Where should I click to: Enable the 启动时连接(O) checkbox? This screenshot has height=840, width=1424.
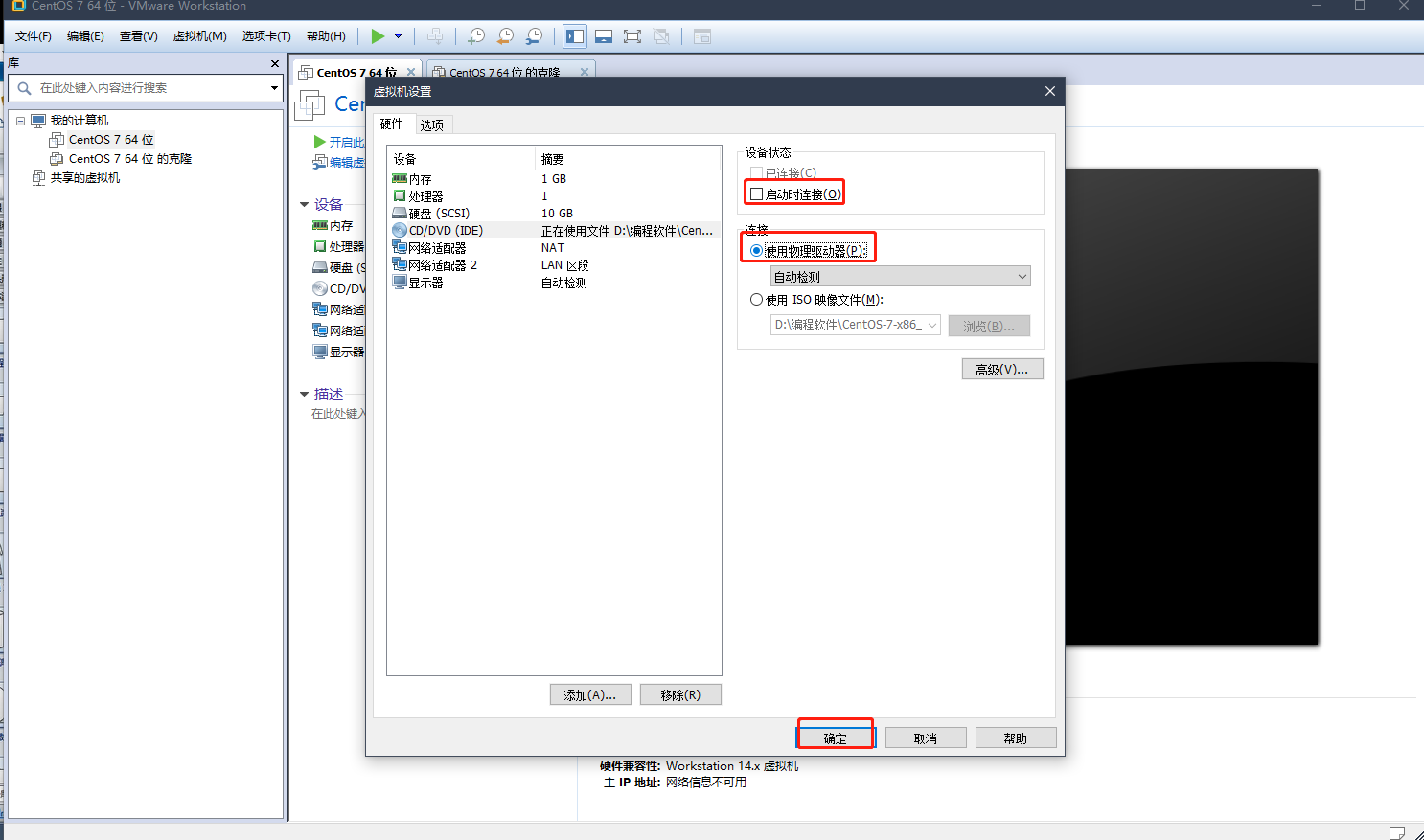pos(757,194)
